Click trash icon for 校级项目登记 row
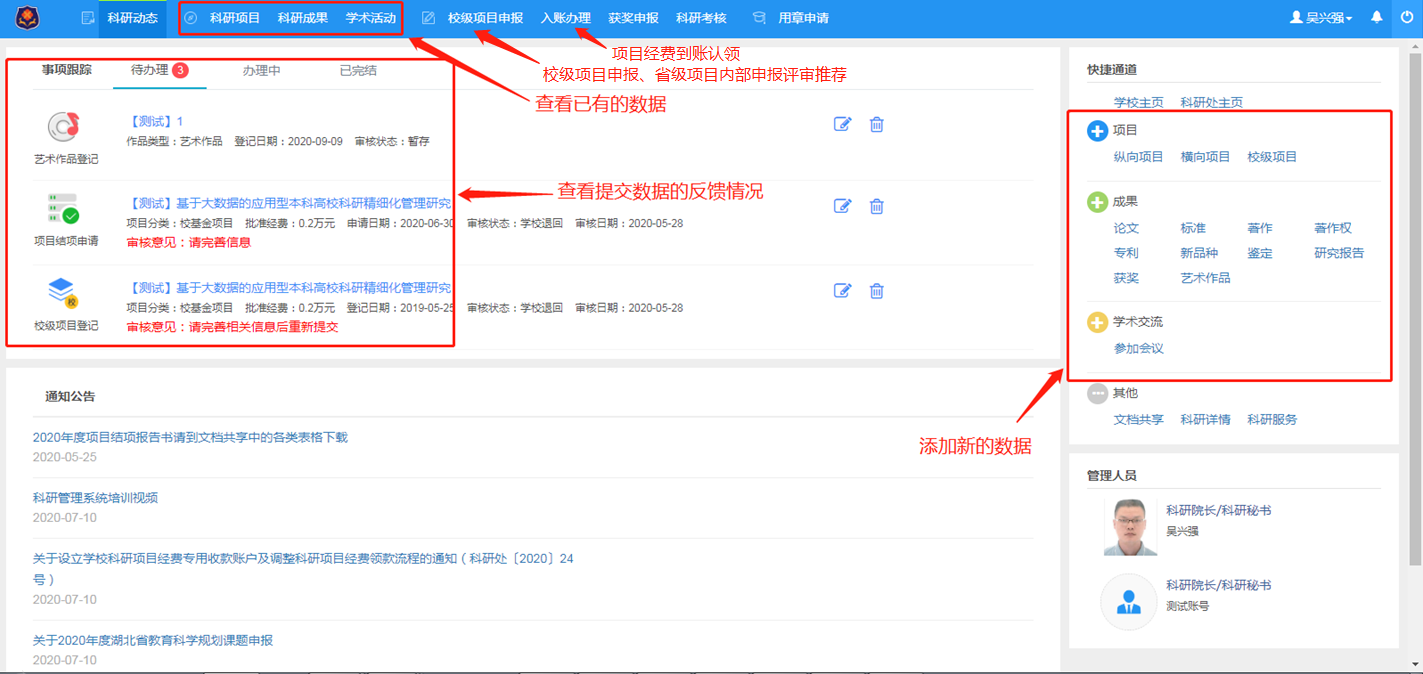The width and height of the screenshot is (1423, 674). pos(876,291)
